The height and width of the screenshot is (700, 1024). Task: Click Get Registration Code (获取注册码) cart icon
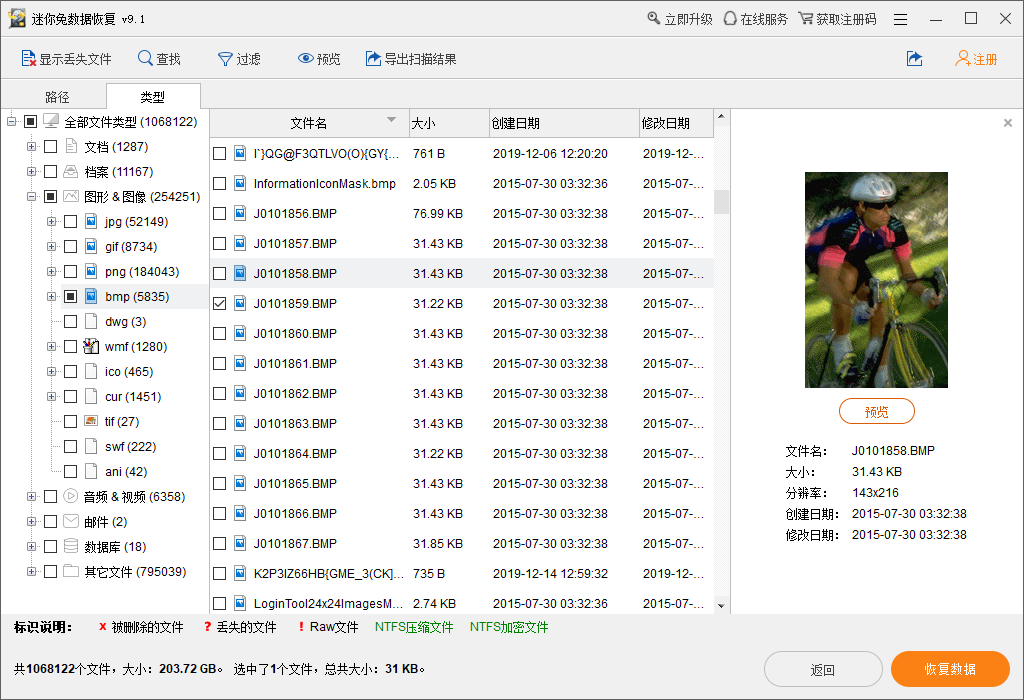(806, 19)
